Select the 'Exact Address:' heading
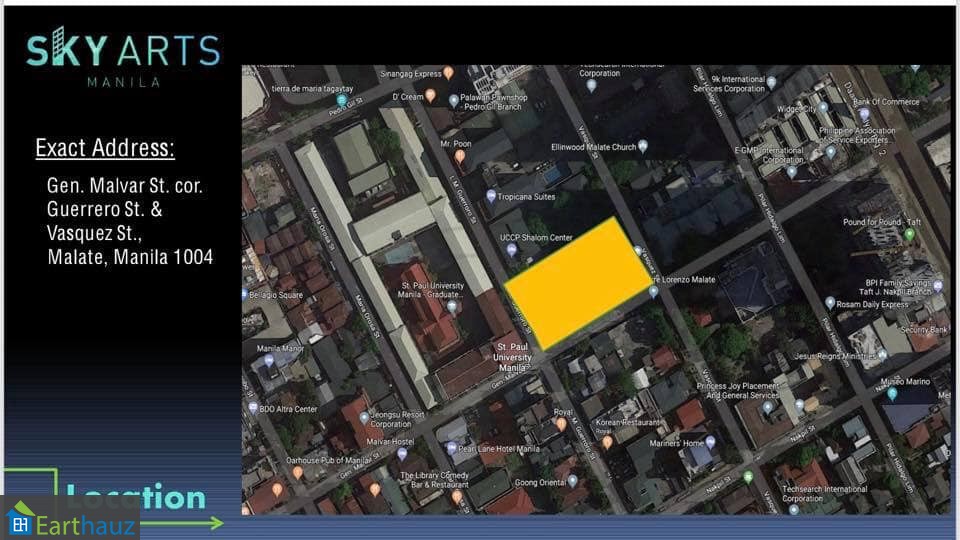 pyautogui.click(x=105, y=148)
